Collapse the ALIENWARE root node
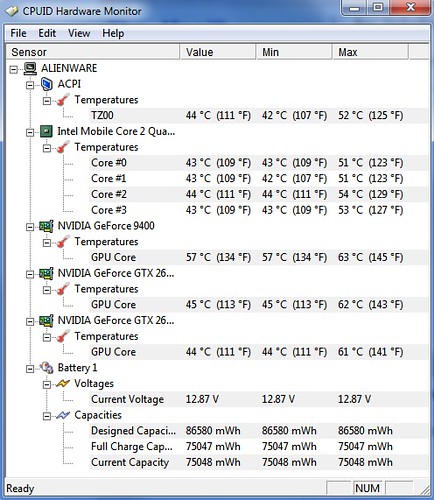Screen dimensions: 434x500 (14, 70)
